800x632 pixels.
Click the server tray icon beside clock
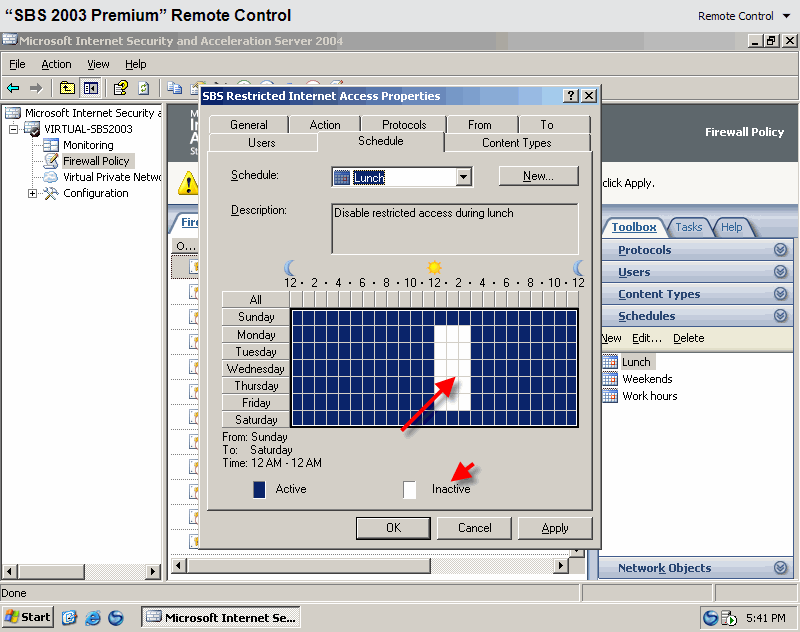(x=729, y=618)
